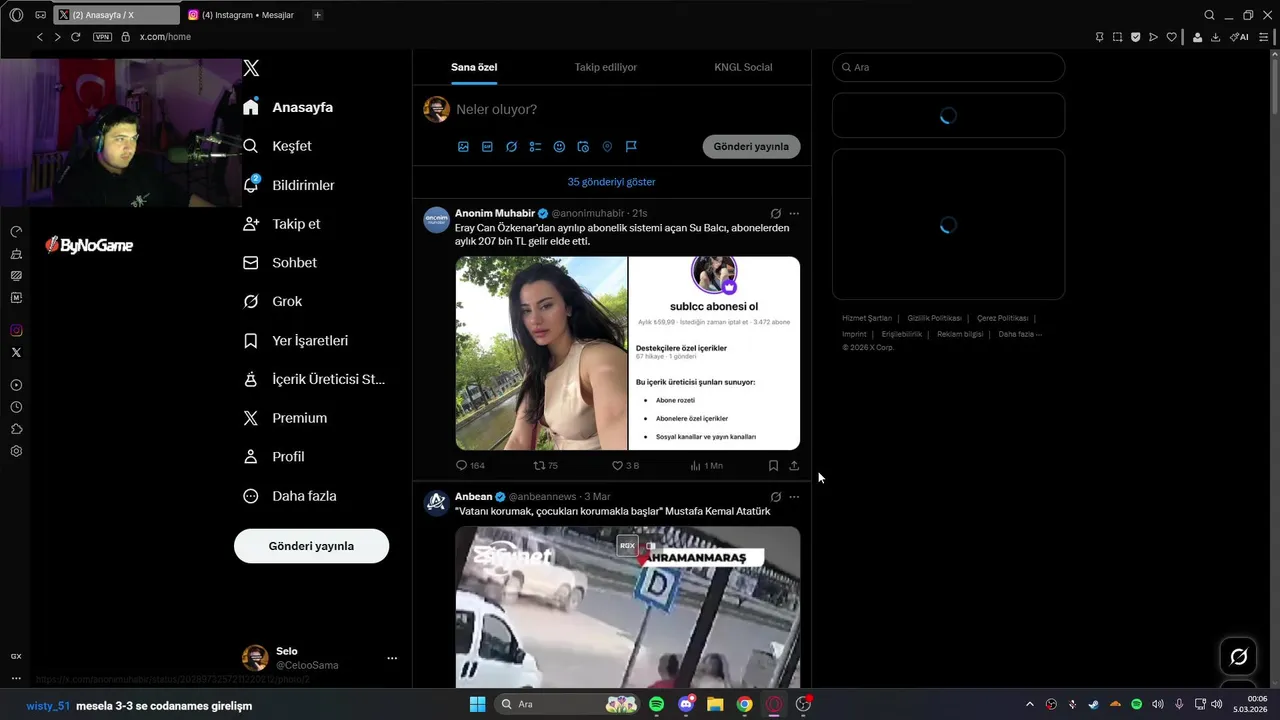This screenshot has height=720, width=1280.
Task: Repost the post with 75 reposts
Action: coord(546,466)
